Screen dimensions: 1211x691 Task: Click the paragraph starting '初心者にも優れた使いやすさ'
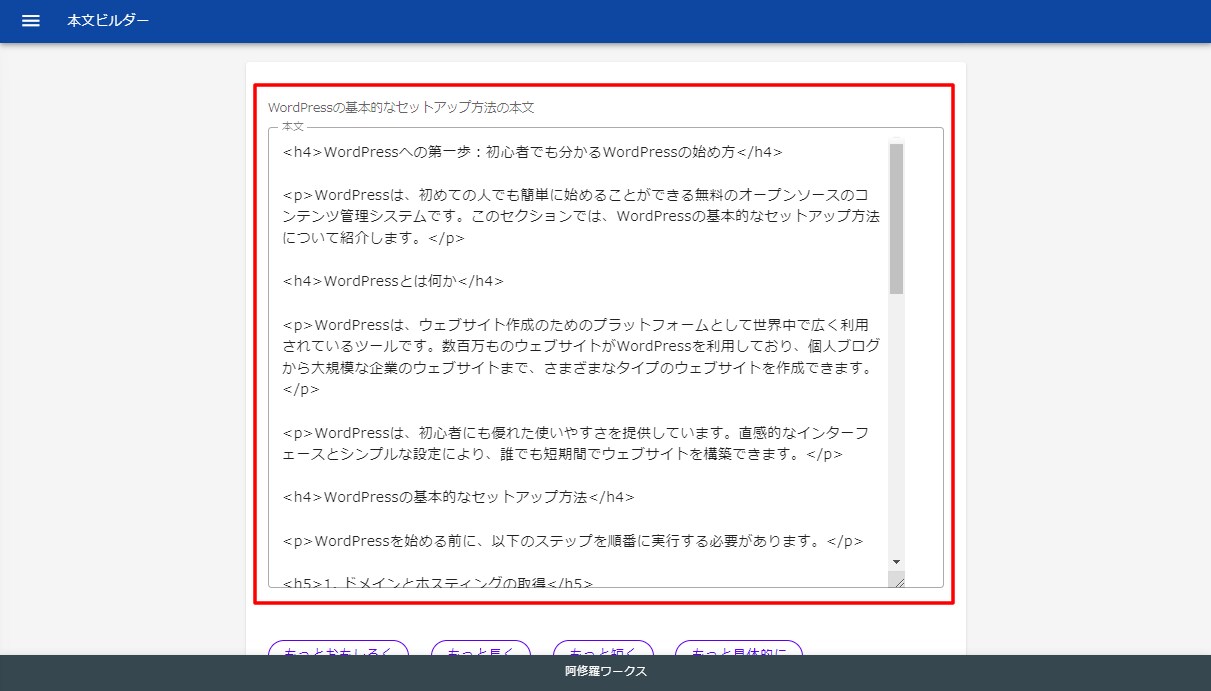pyautogui.click(x=576, y=444)
